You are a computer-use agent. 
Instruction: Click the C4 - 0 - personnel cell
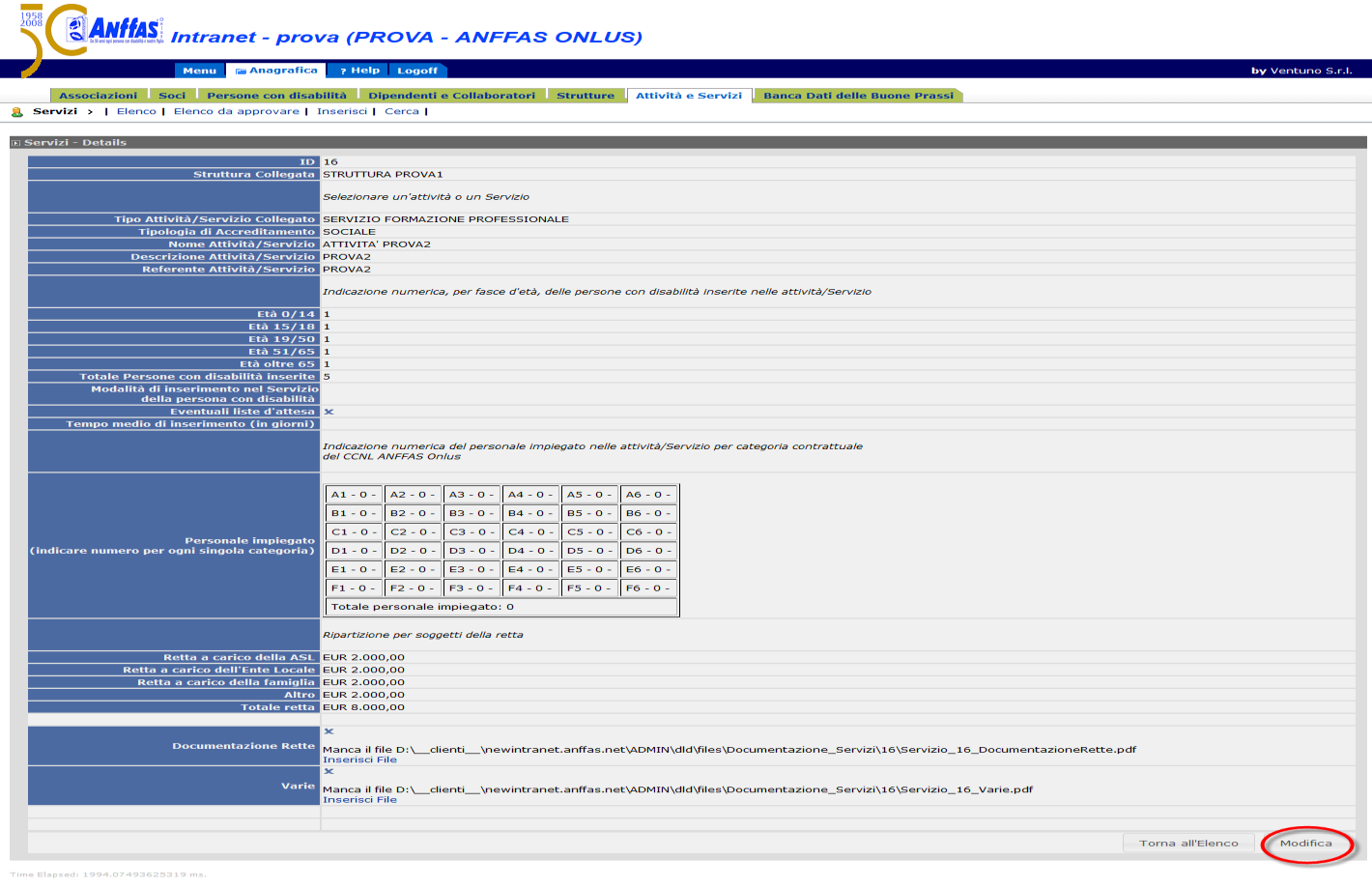[x=530, y=531]
